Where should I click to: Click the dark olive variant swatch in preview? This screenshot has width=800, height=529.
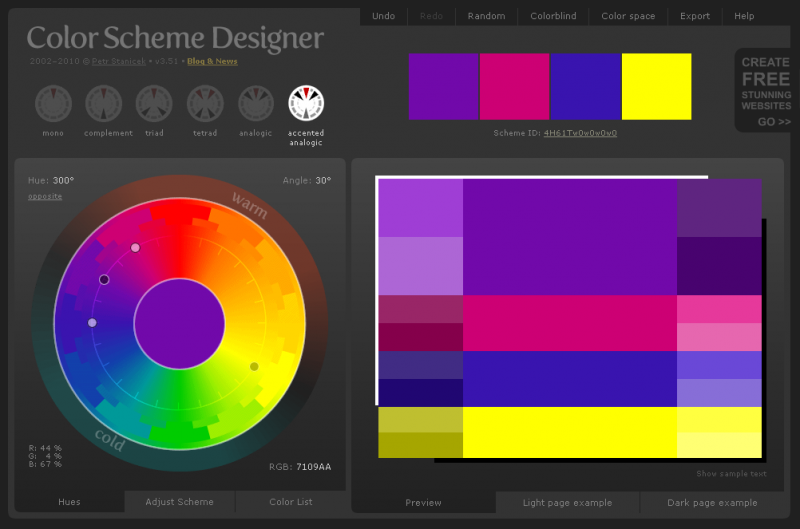[x=421, y=445]
